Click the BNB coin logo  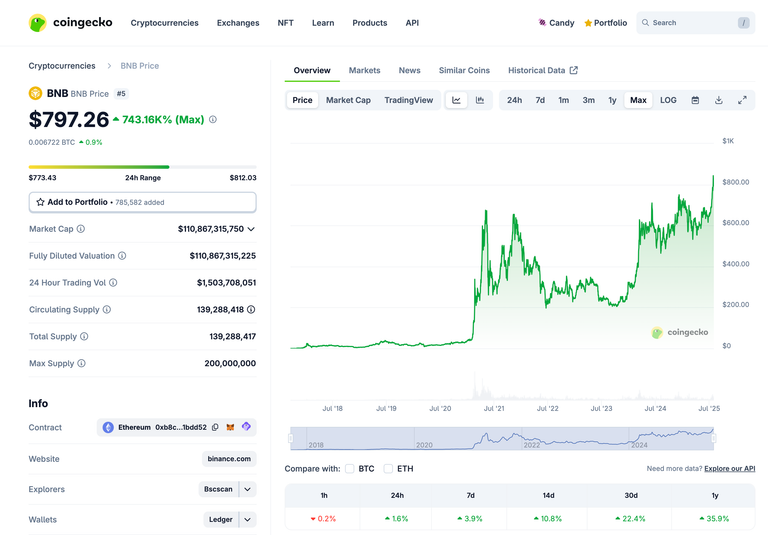[35, 93]
